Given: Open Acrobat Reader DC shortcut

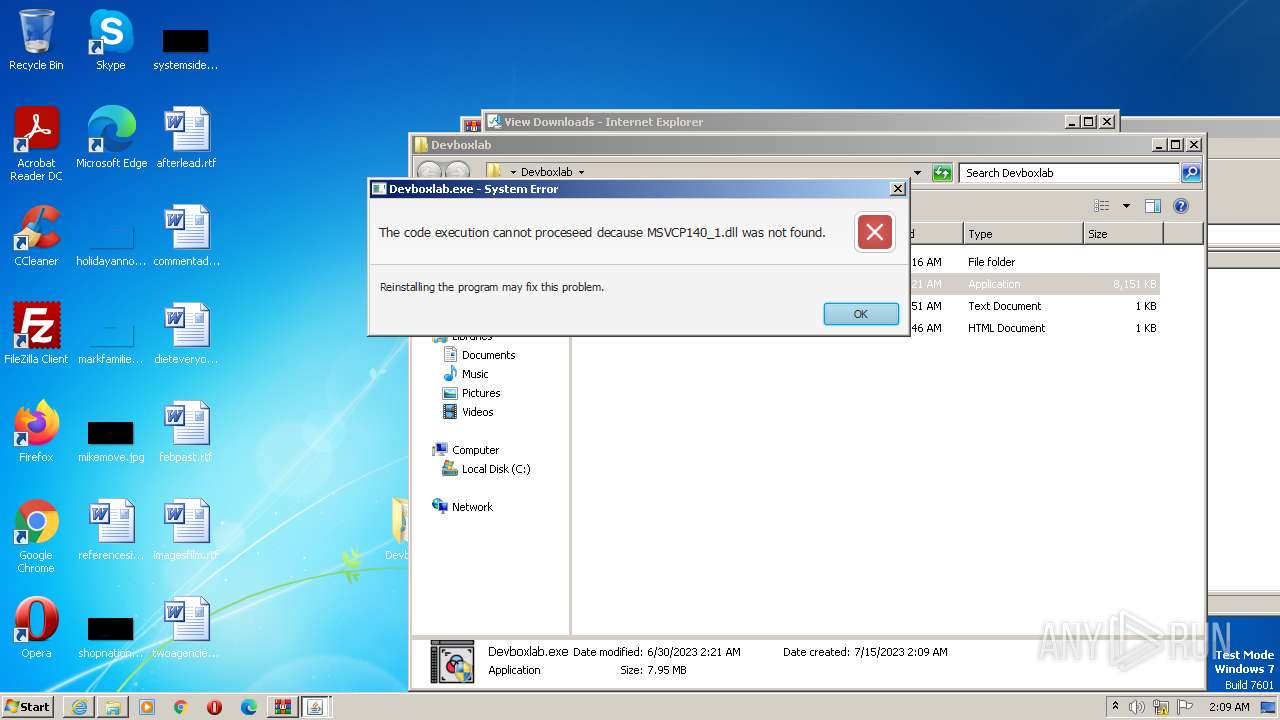Looking at the screenshot, I should click(36, 144).
